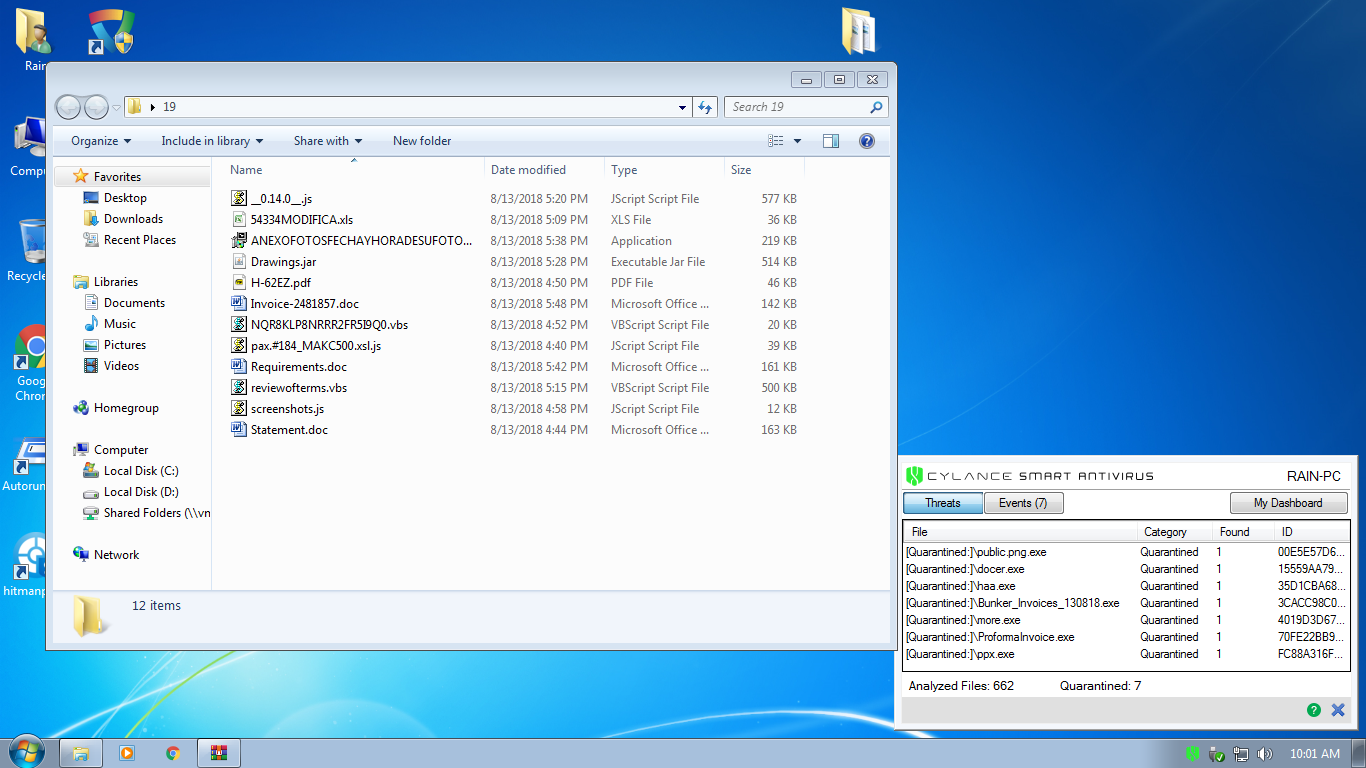Viewport: 1366px width, 768px height.
Task: Click the Explorer help question mark icon
Action: 867,141
